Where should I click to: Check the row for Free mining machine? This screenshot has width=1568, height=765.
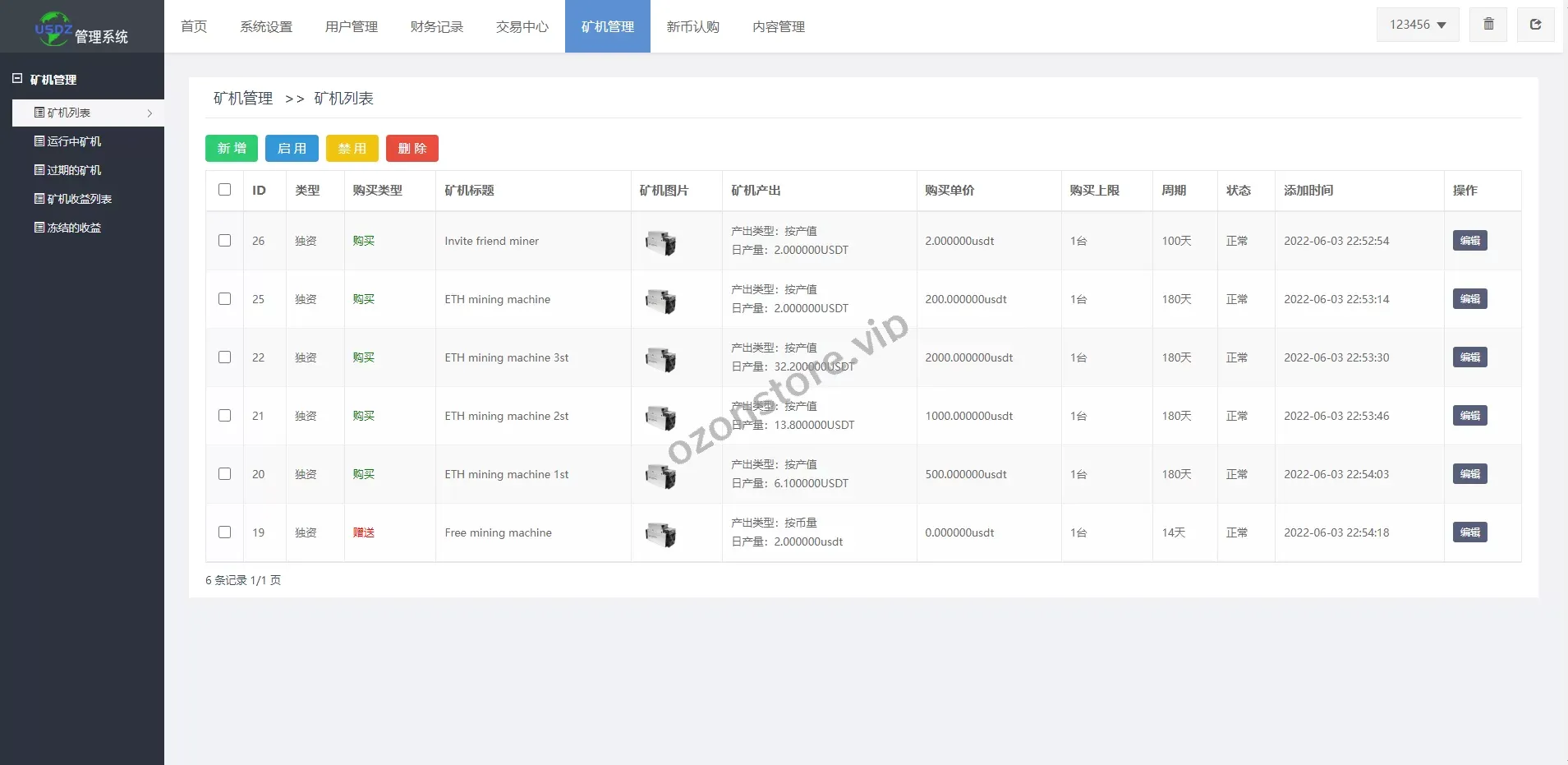coord(224,532)
